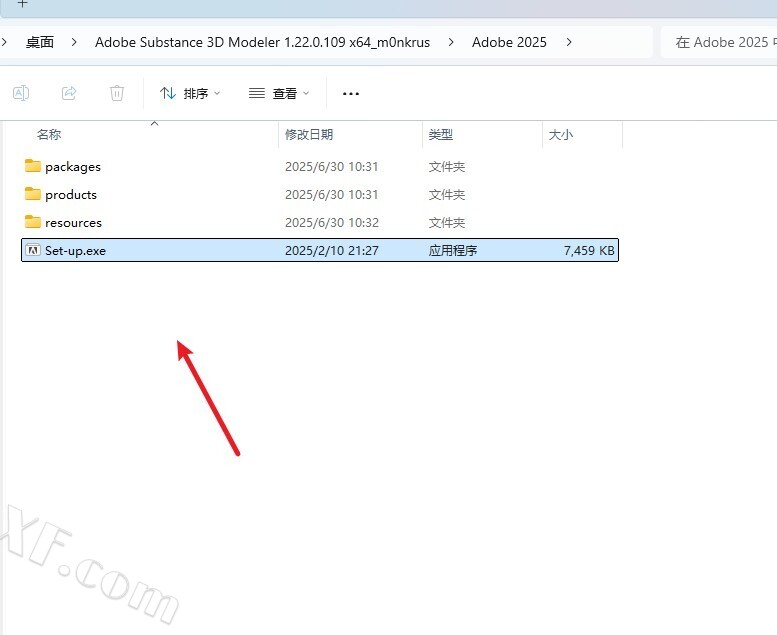This screenshot has height=635, width=777.
Task: Click the Rename icon in toolbar
Action: 21,93
